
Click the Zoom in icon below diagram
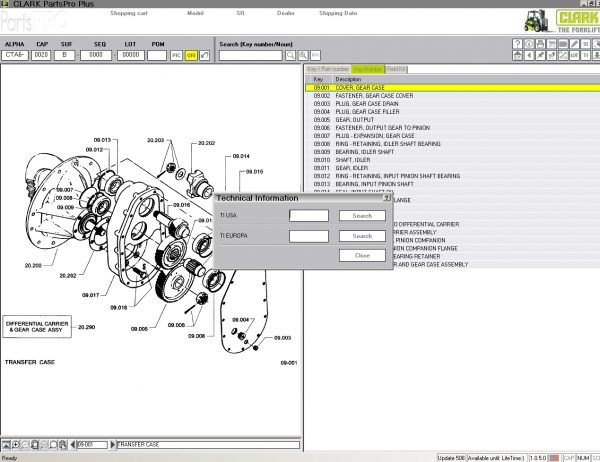(x=16, y=445)
